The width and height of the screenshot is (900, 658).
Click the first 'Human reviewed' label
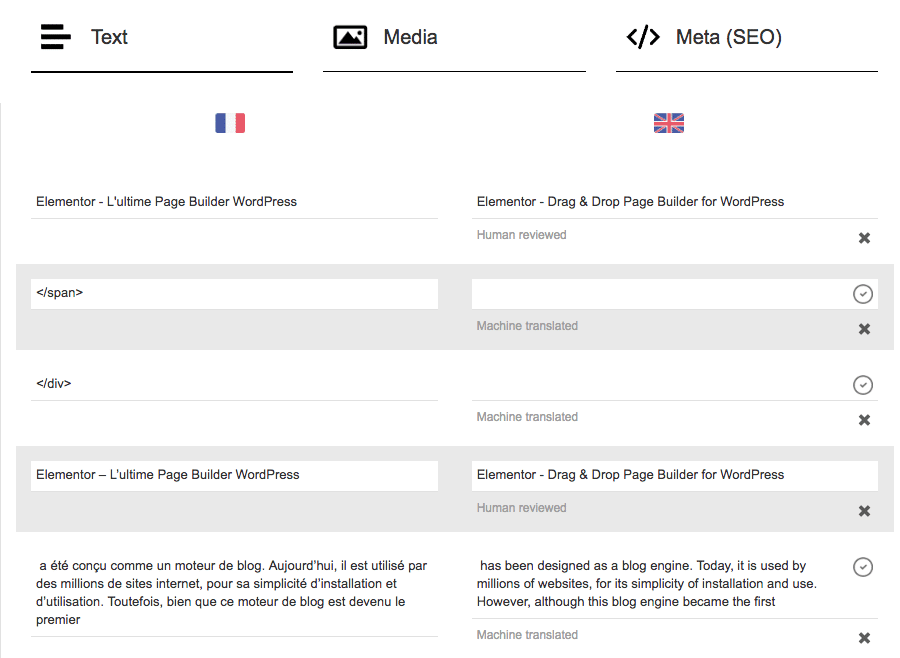(x=521, y=235)
